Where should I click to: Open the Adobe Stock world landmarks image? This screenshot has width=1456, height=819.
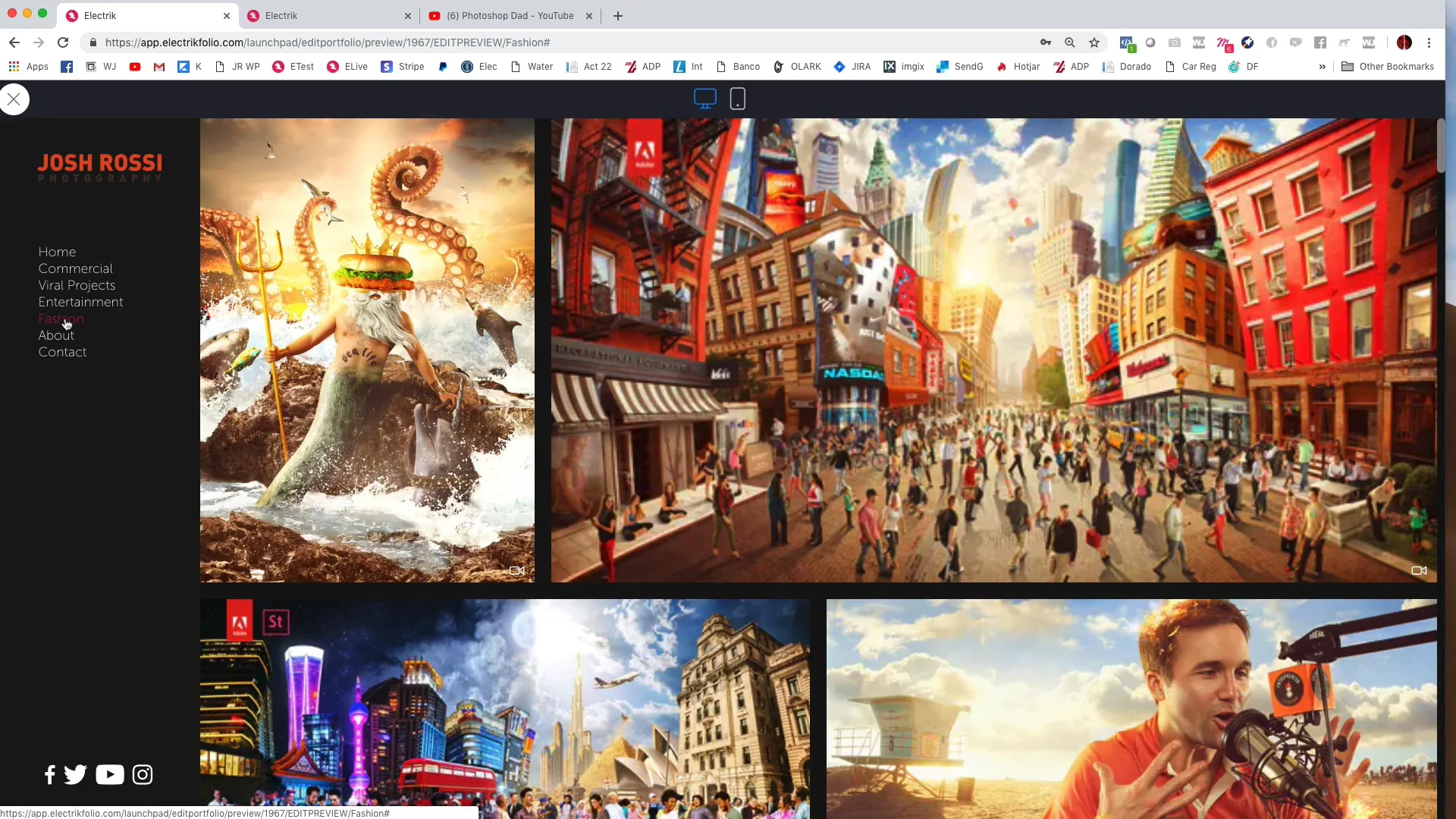(505, 709)
